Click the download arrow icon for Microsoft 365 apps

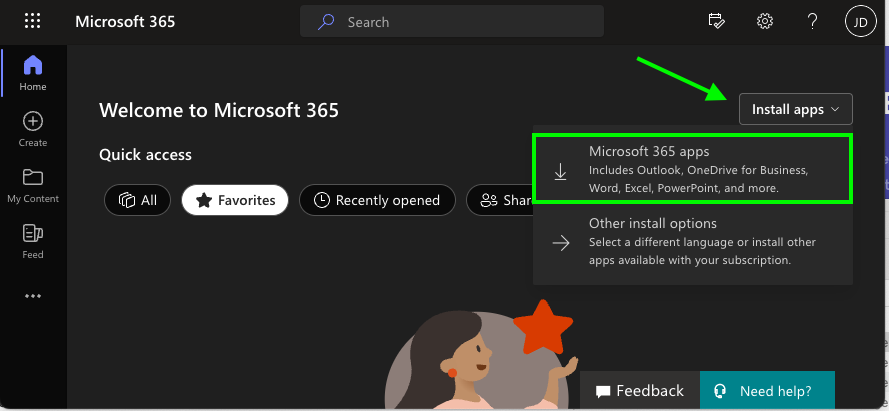pos(560,171)
